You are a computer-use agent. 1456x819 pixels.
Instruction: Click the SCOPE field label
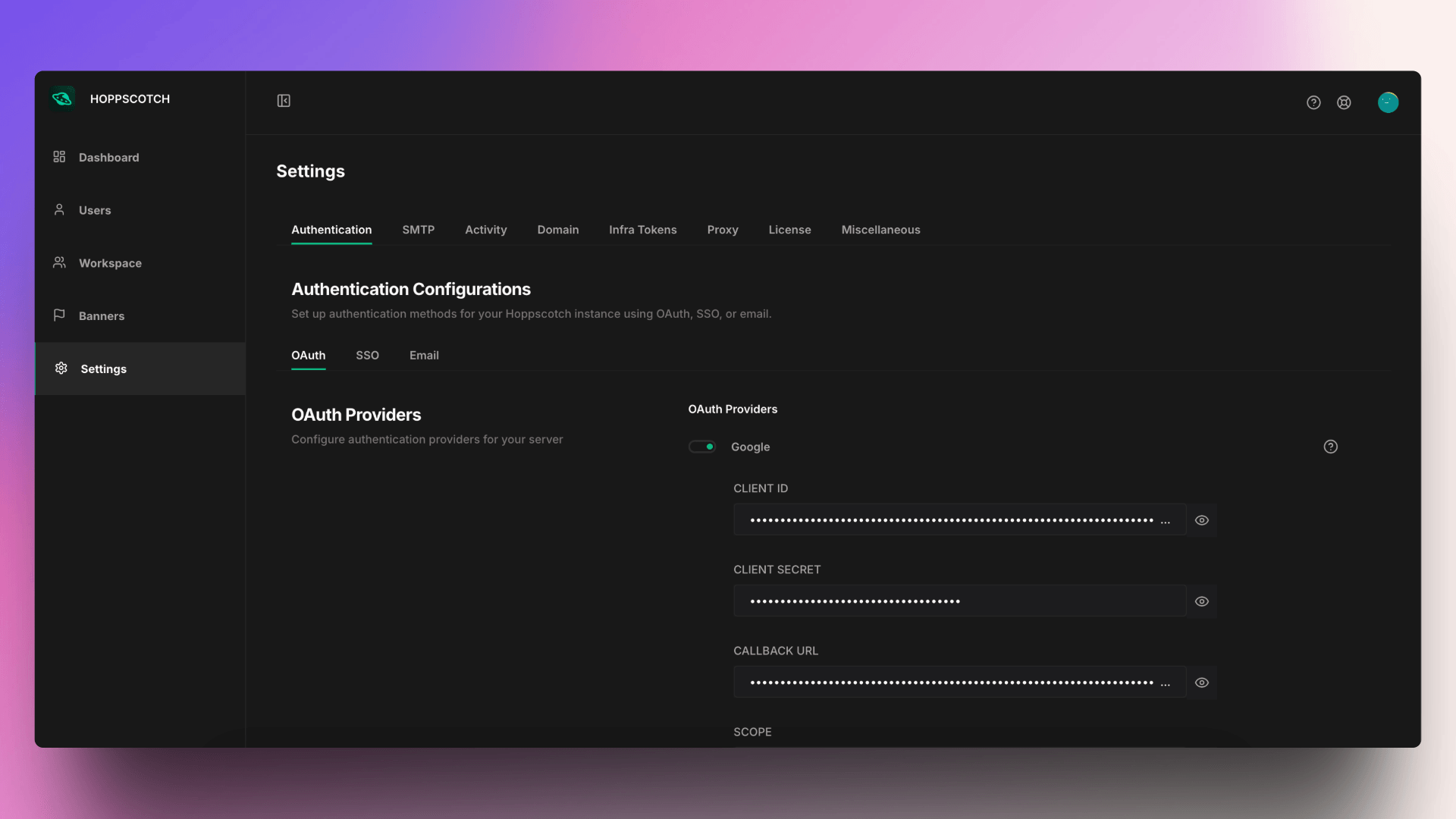(x=752, y=732)
